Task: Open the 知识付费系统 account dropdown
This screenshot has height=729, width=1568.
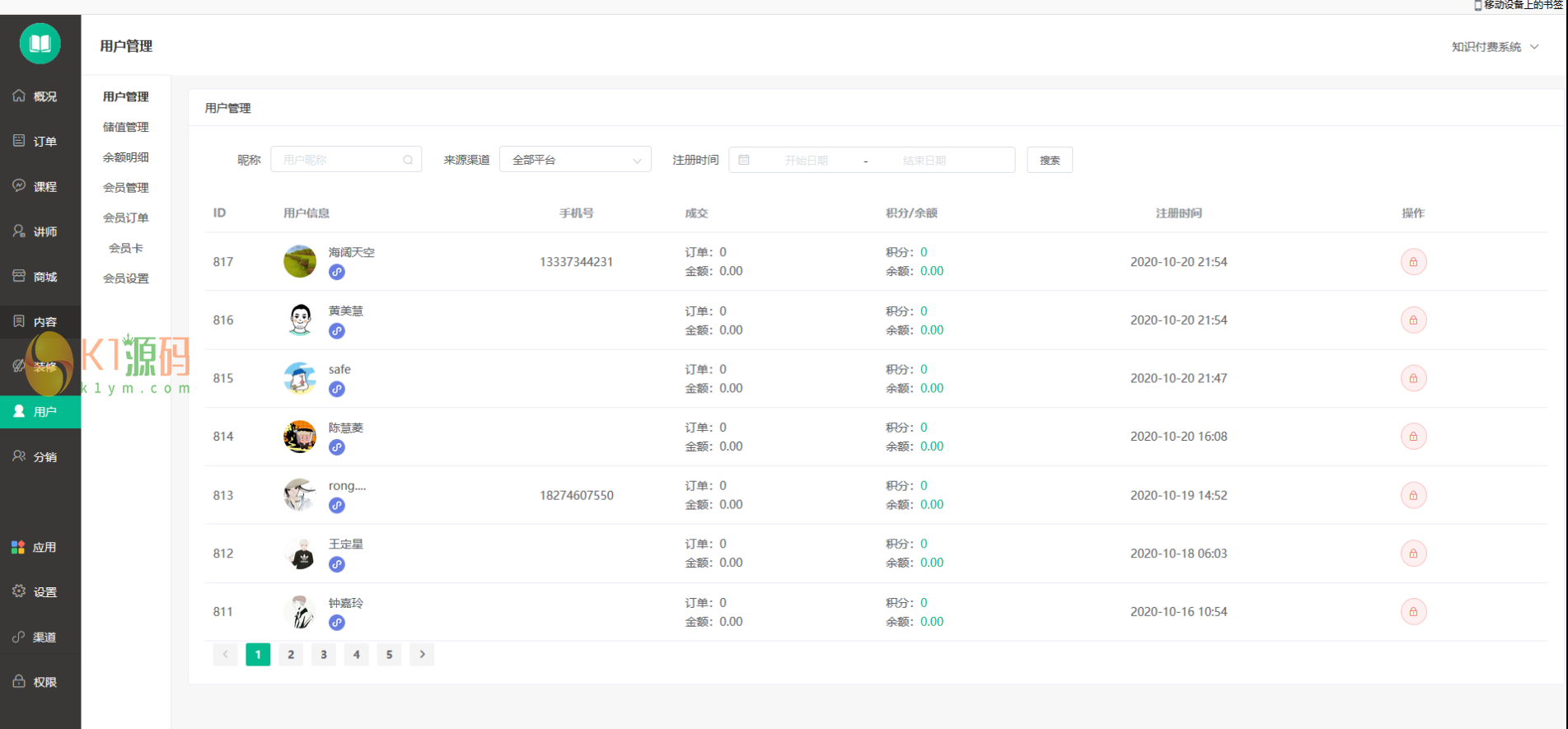Action: click(1495, 47)
